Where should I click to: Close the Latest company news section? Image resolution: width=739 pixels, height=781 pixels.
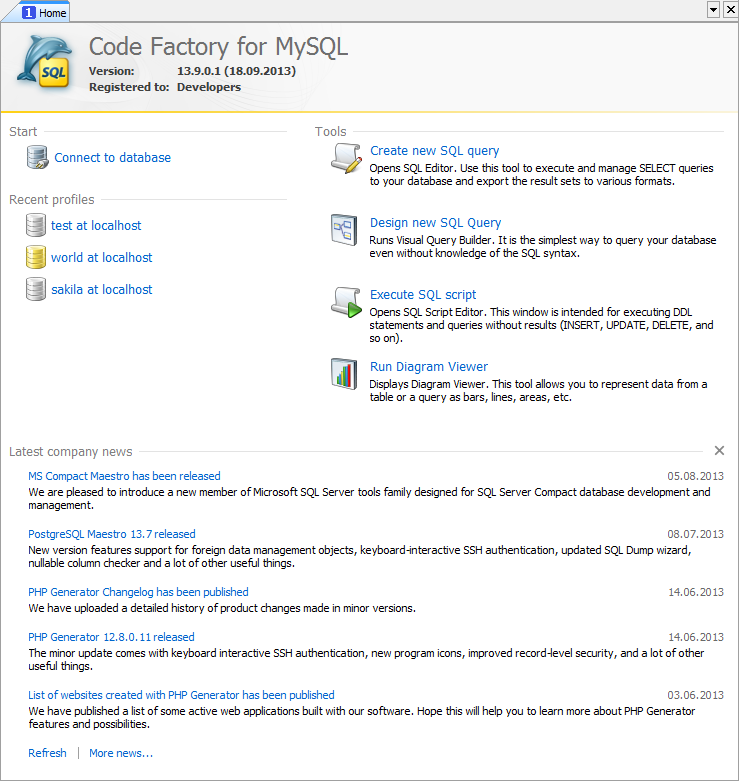point(719,451)
